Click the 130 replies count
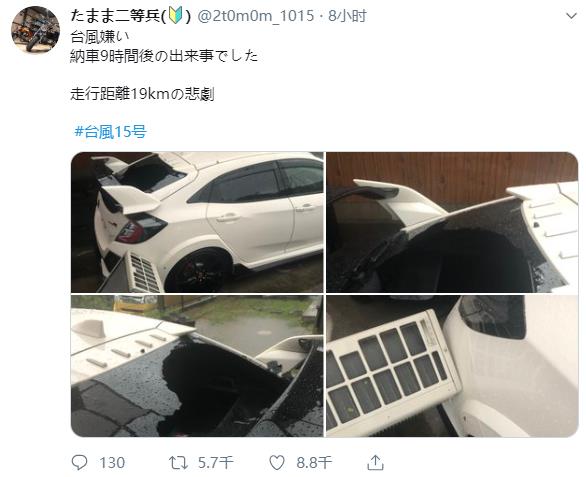The width and height of the screenshot is (586, 477). (112, 463)
